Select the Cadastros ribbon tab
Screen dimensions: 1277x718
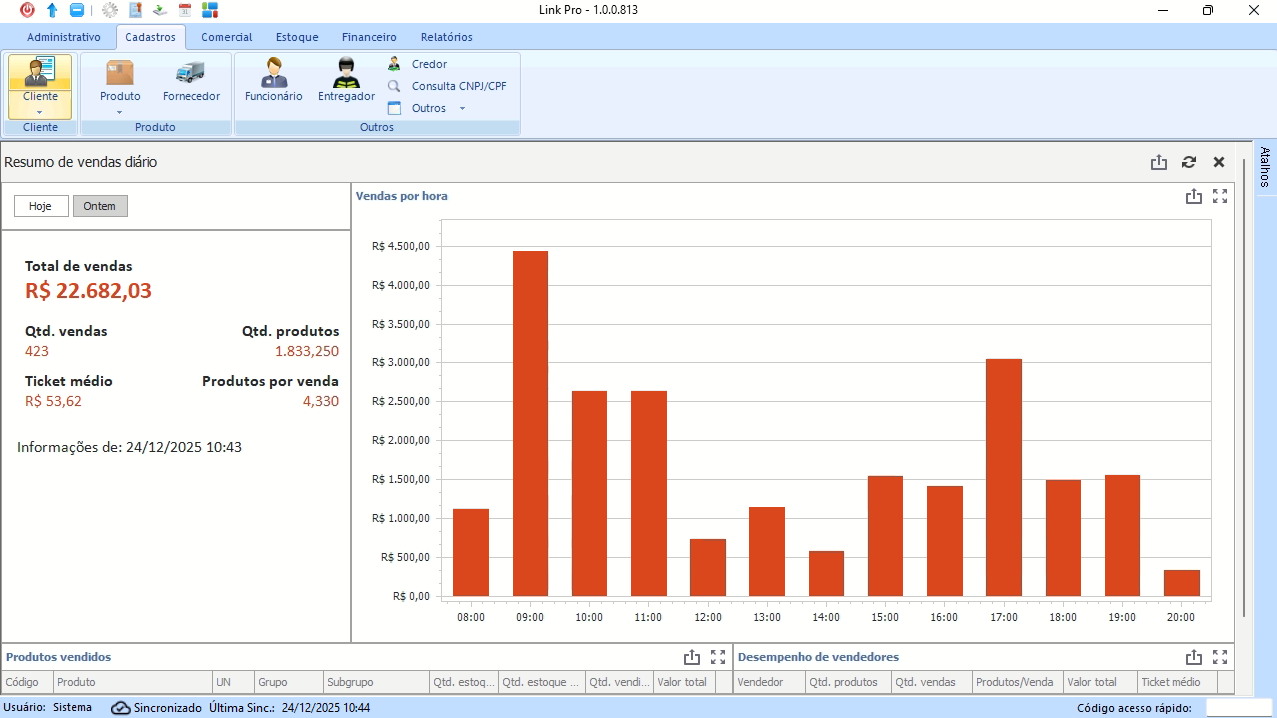coord(151,37)
